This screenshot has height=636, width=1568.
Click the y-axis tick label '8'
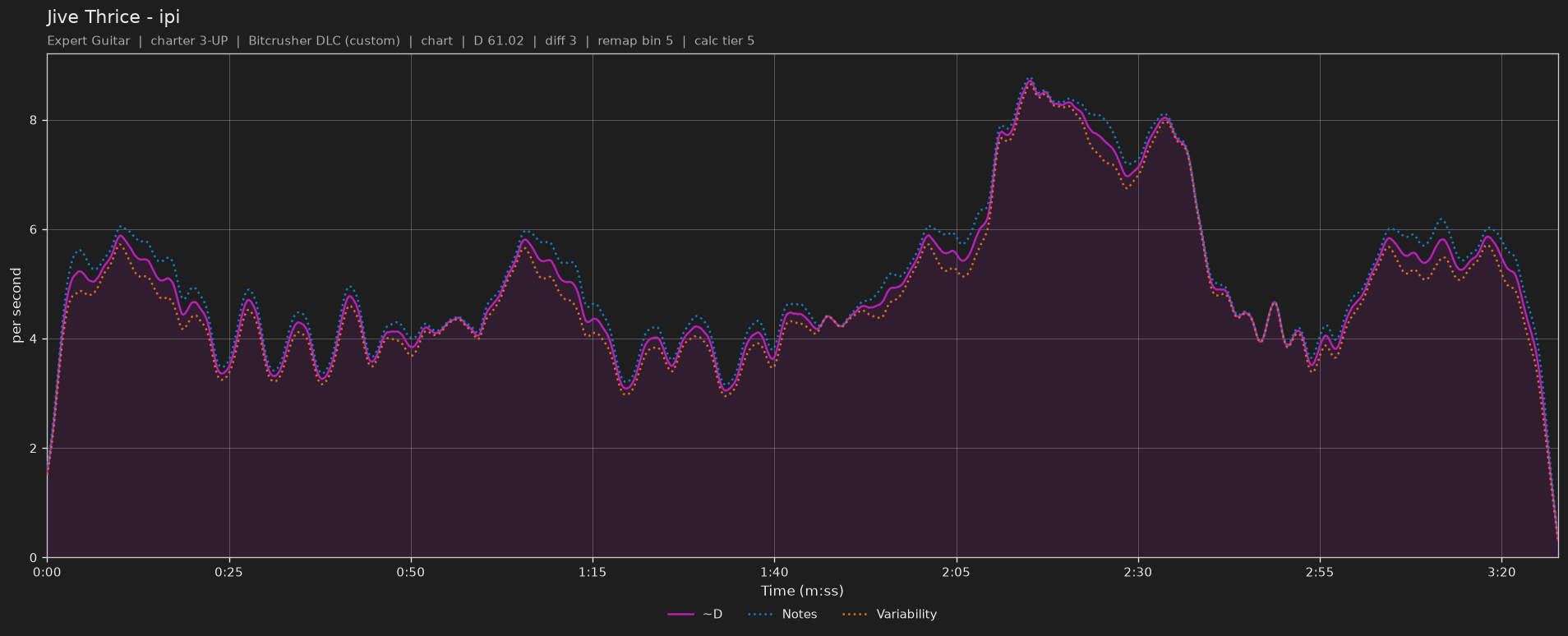(x=34, y=120)
